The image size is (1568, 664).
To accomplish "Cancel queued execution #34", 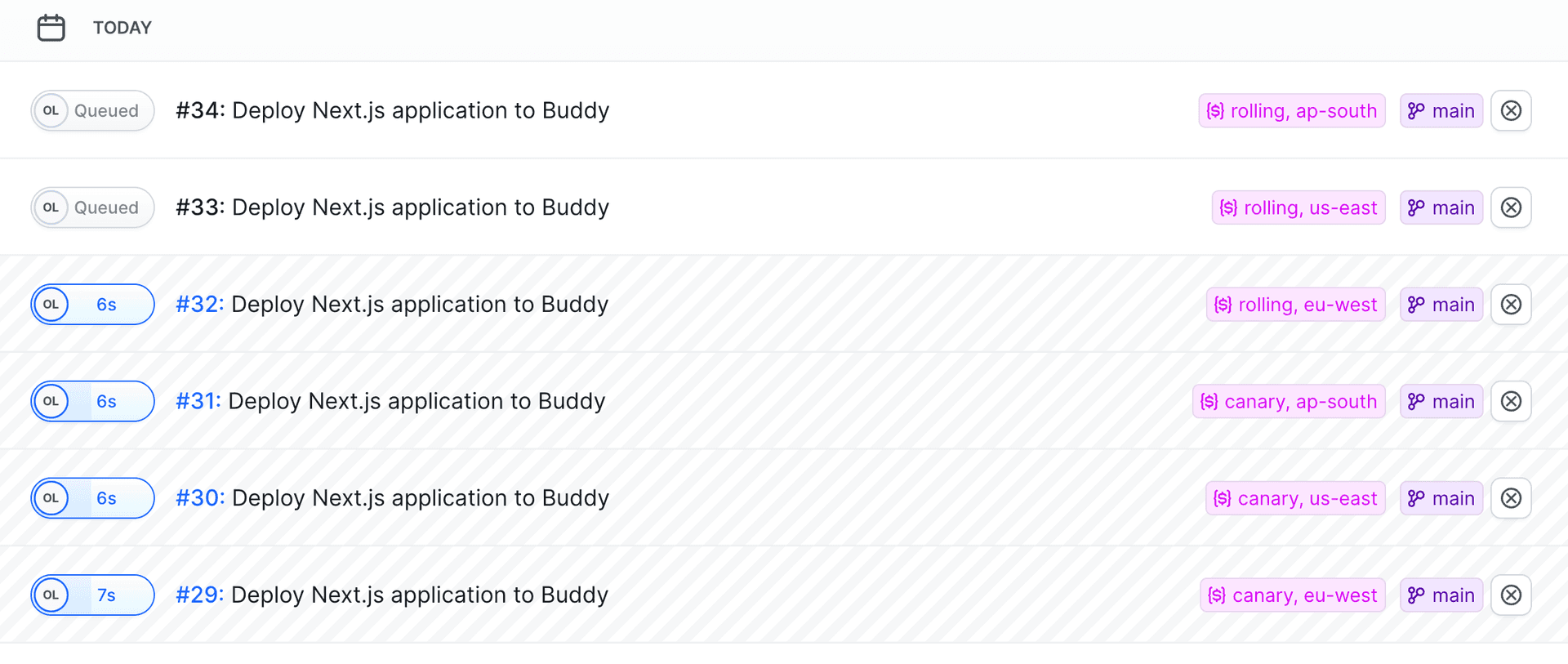I will point(1511,110).
